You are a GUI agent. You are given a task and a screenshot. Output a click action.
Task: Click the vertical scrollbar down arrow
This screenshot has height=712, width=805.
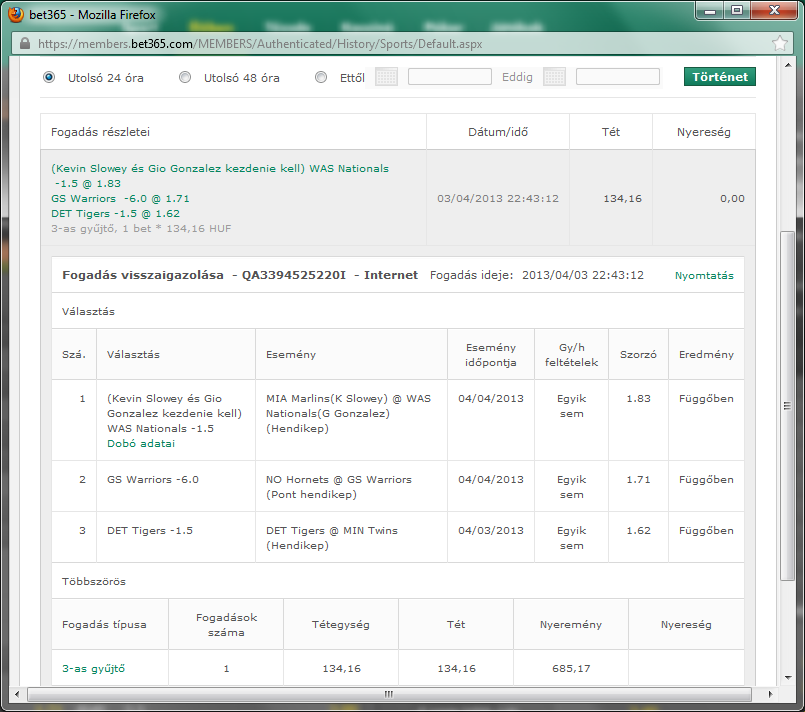click(788, 678)
